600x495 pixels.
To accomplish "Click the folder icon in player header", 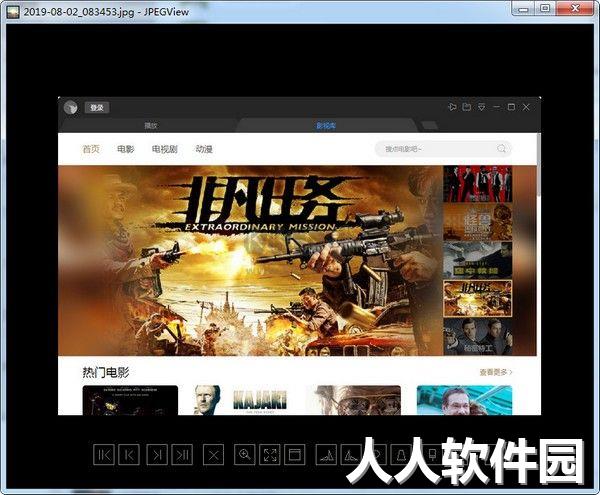I will [467, 107].
